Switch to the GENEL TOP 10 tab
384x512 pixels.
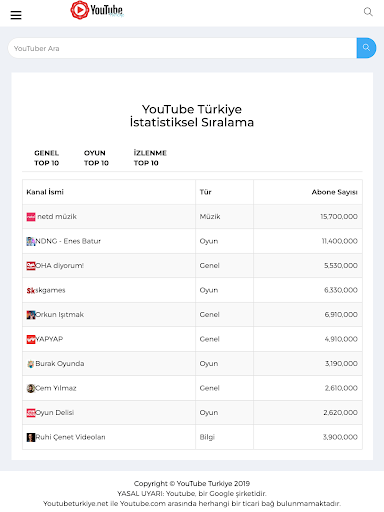[46, 158]
